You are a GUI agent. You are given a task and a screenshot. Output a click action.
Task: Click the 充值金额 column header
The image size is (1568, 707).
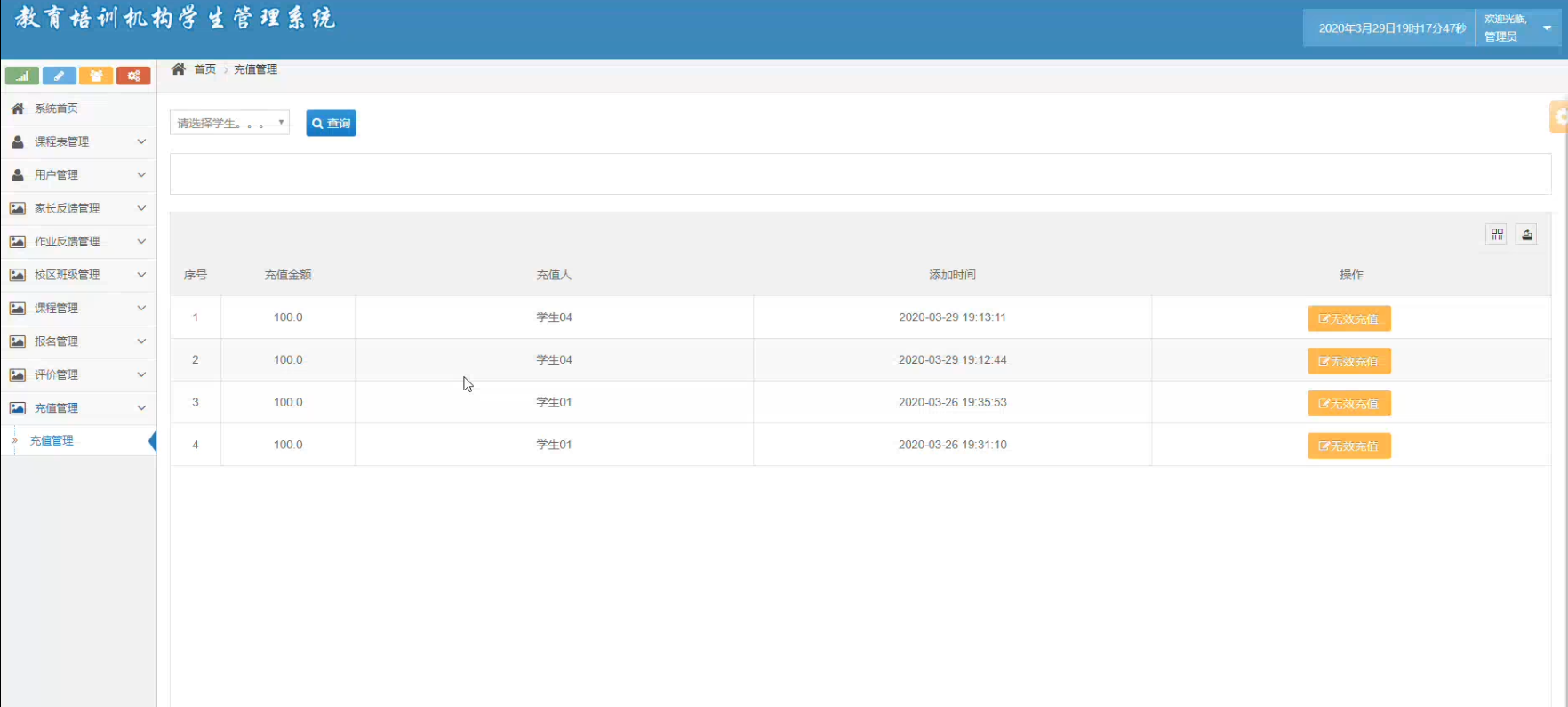coord(288,275)
